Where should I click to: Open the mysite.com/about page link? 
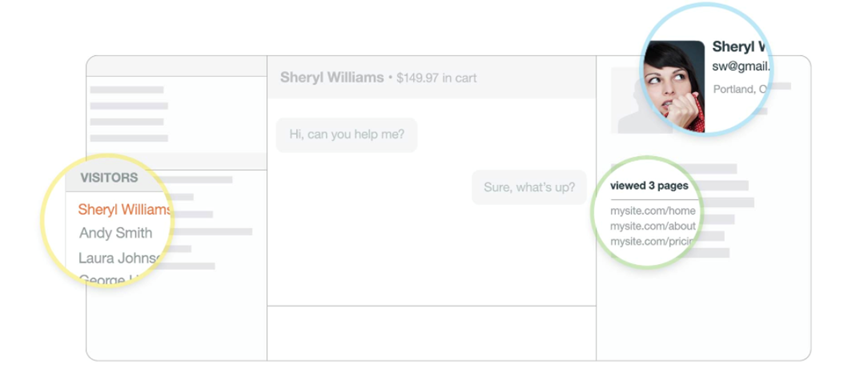point(652,227)
